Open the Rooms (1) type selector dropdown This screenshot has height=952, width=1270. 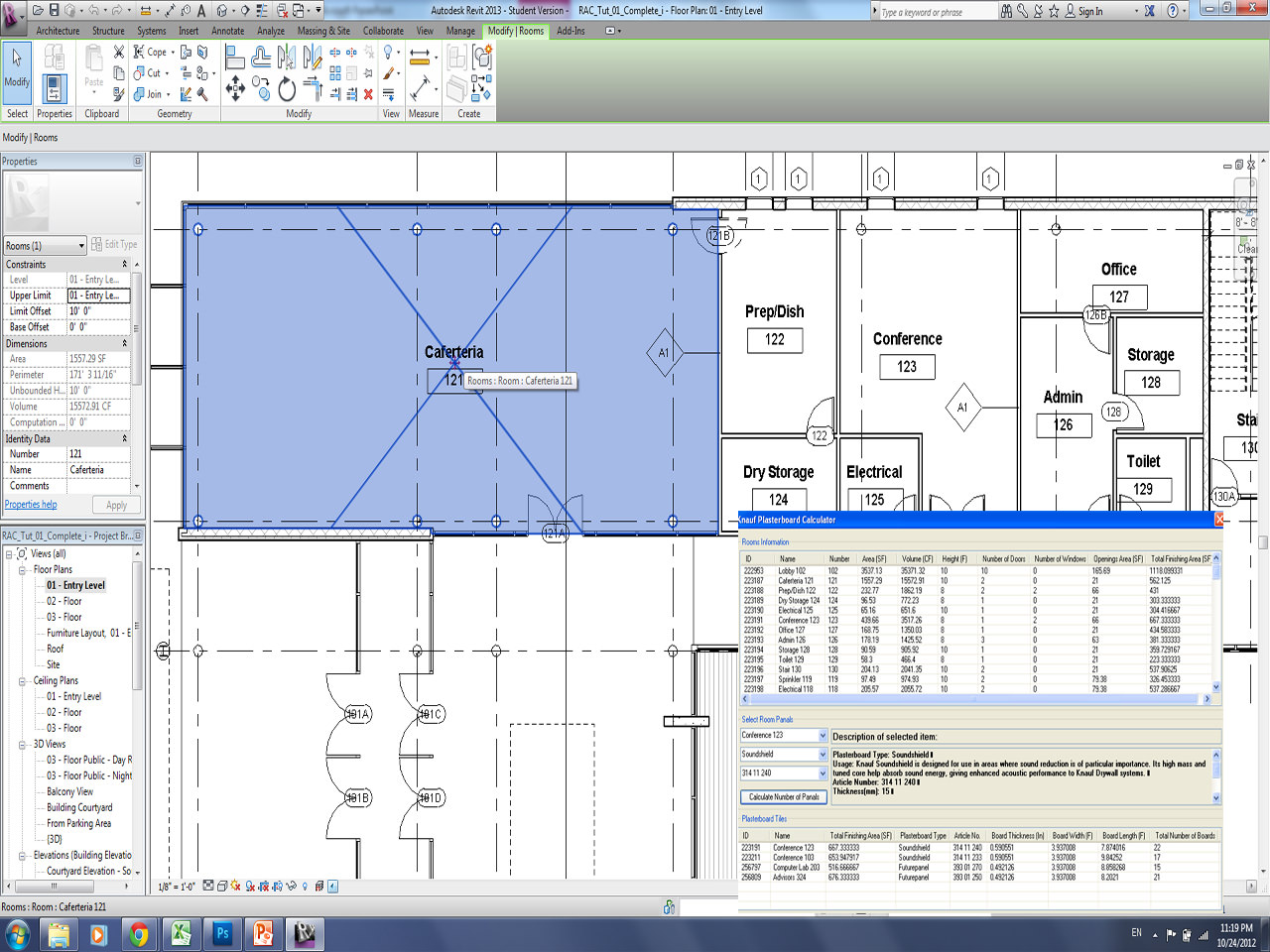tap(81, 246)
